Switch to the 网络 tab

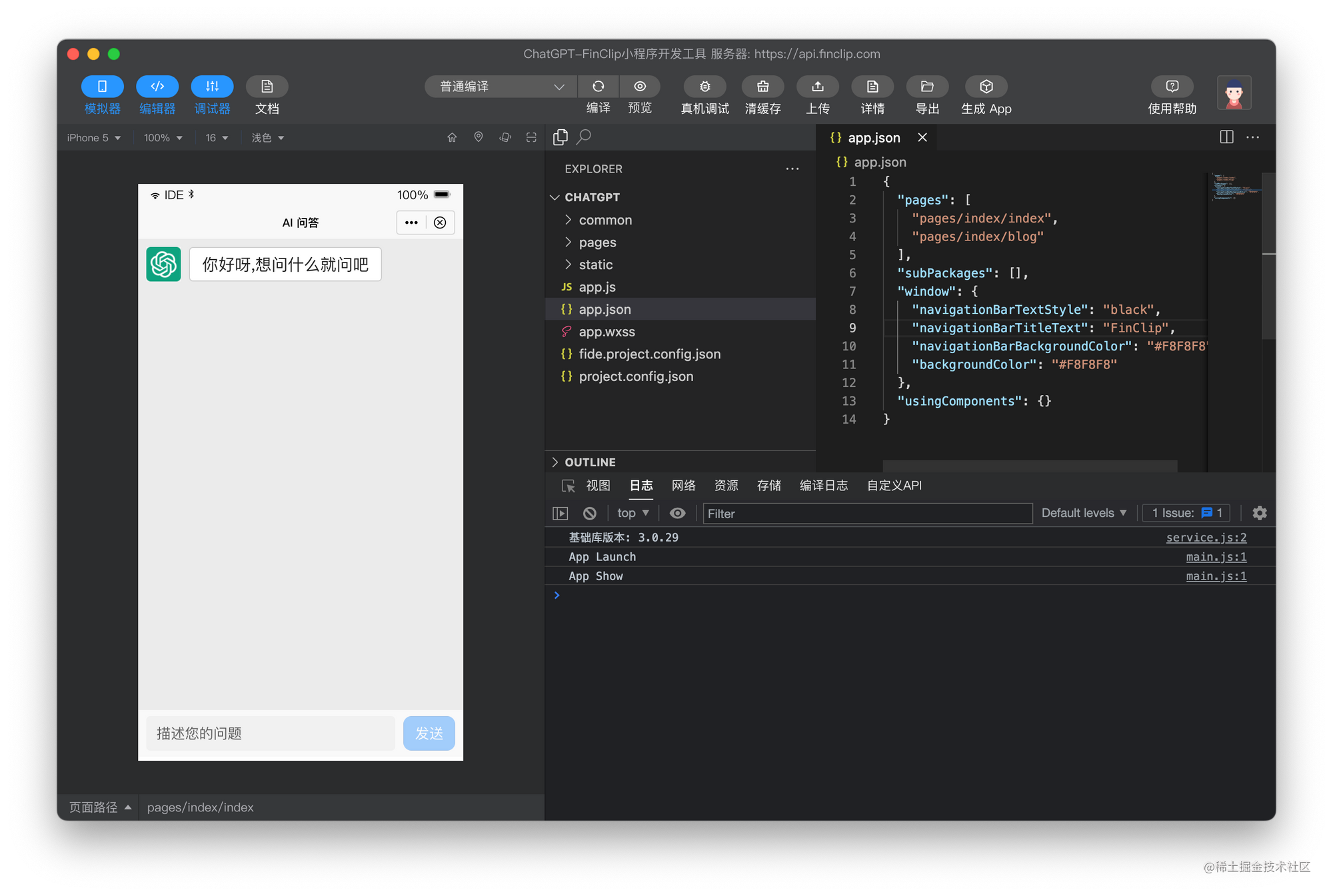click(x=683, y=486)
